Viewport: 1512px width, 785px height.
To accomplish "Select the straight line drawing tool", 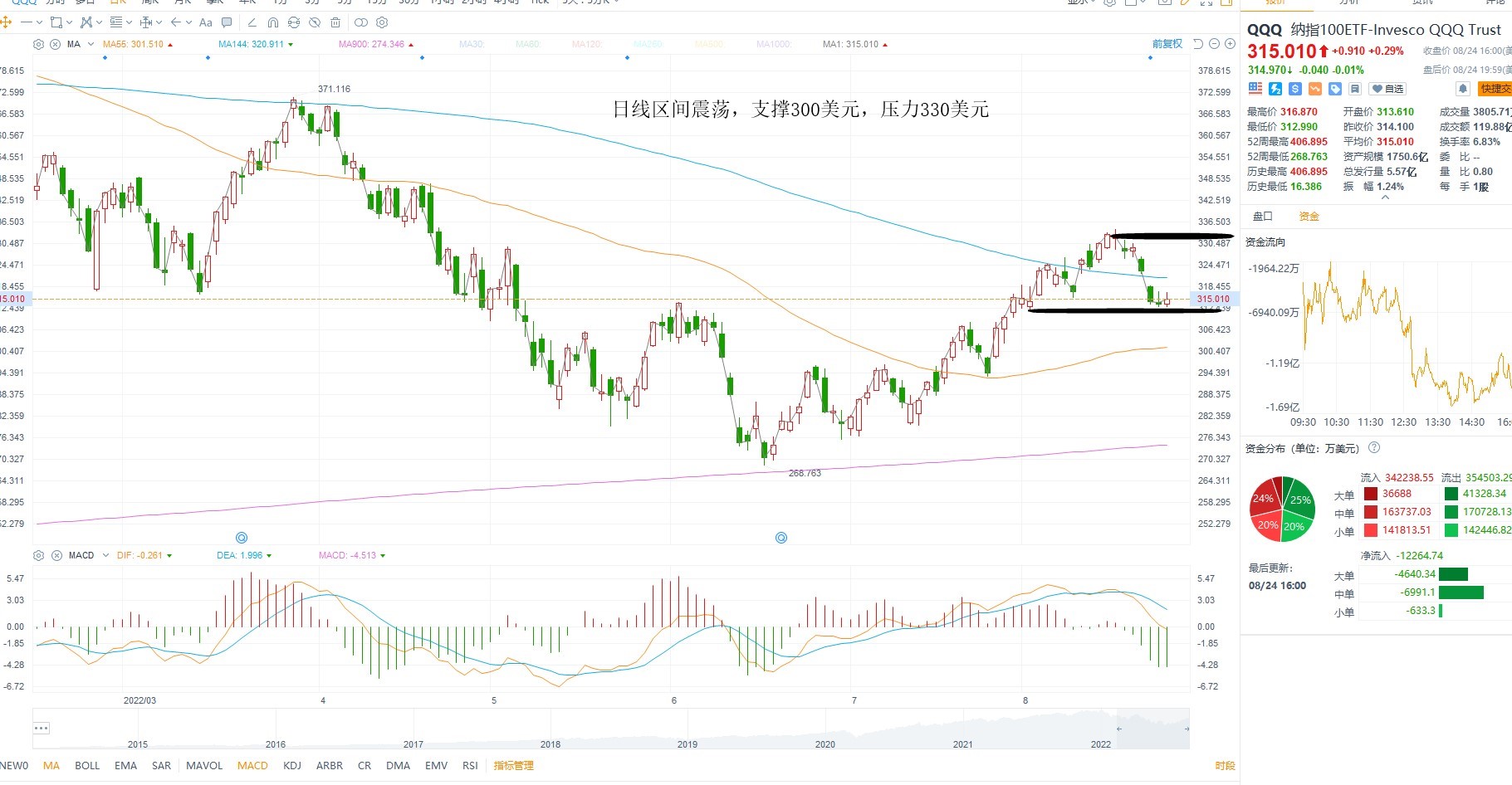I will click(x=27, y=22).
